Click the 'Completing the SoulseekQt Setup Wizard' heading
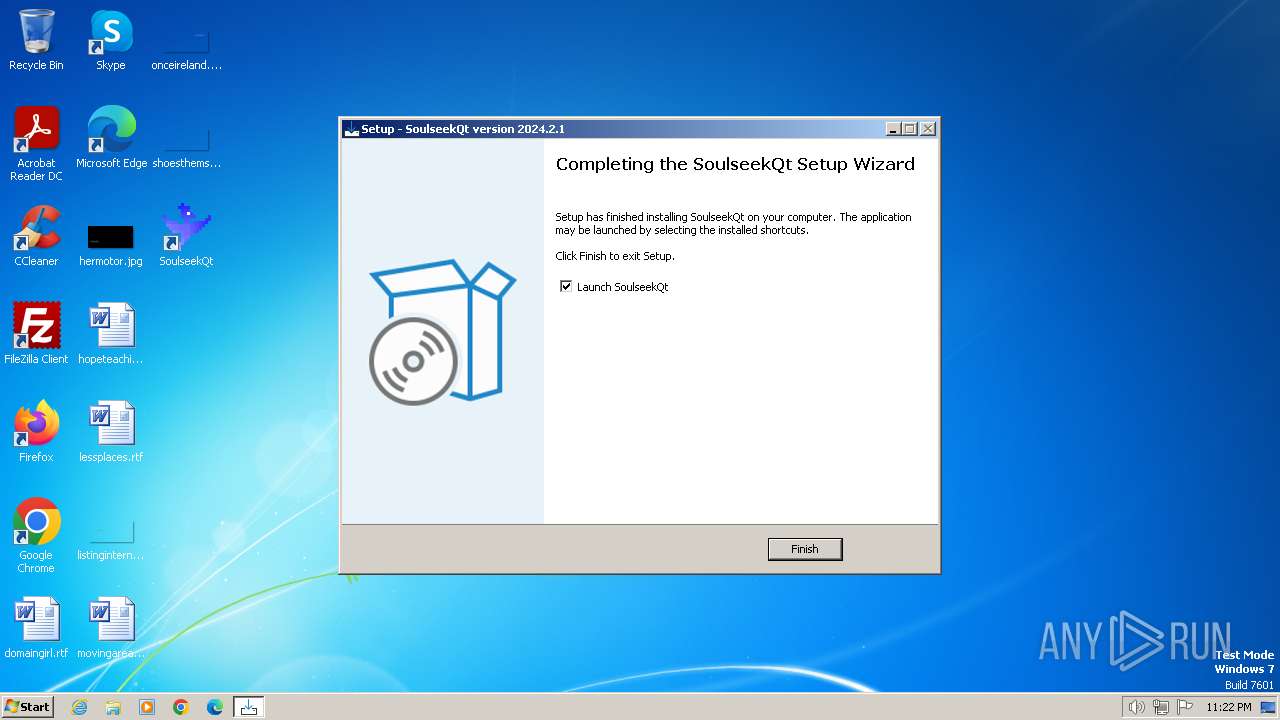Screen dimensions: 1280x720 735,164
